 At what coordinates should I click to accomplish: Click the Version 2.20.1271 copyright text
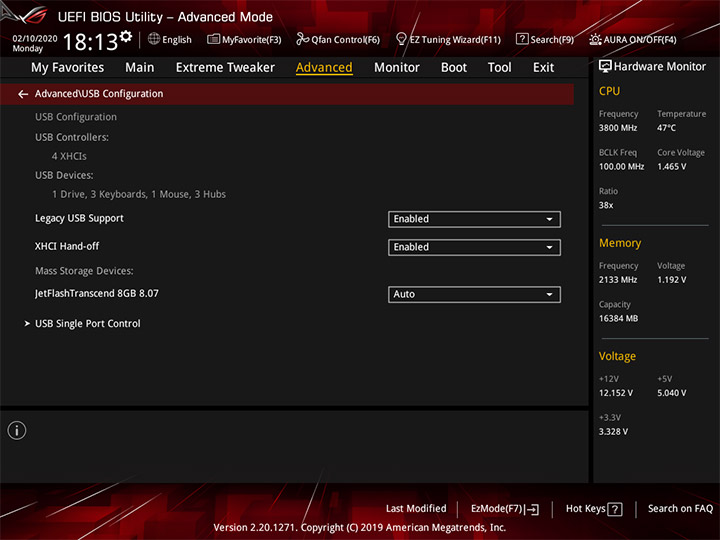pyautogui.click(x=360, y=528)
